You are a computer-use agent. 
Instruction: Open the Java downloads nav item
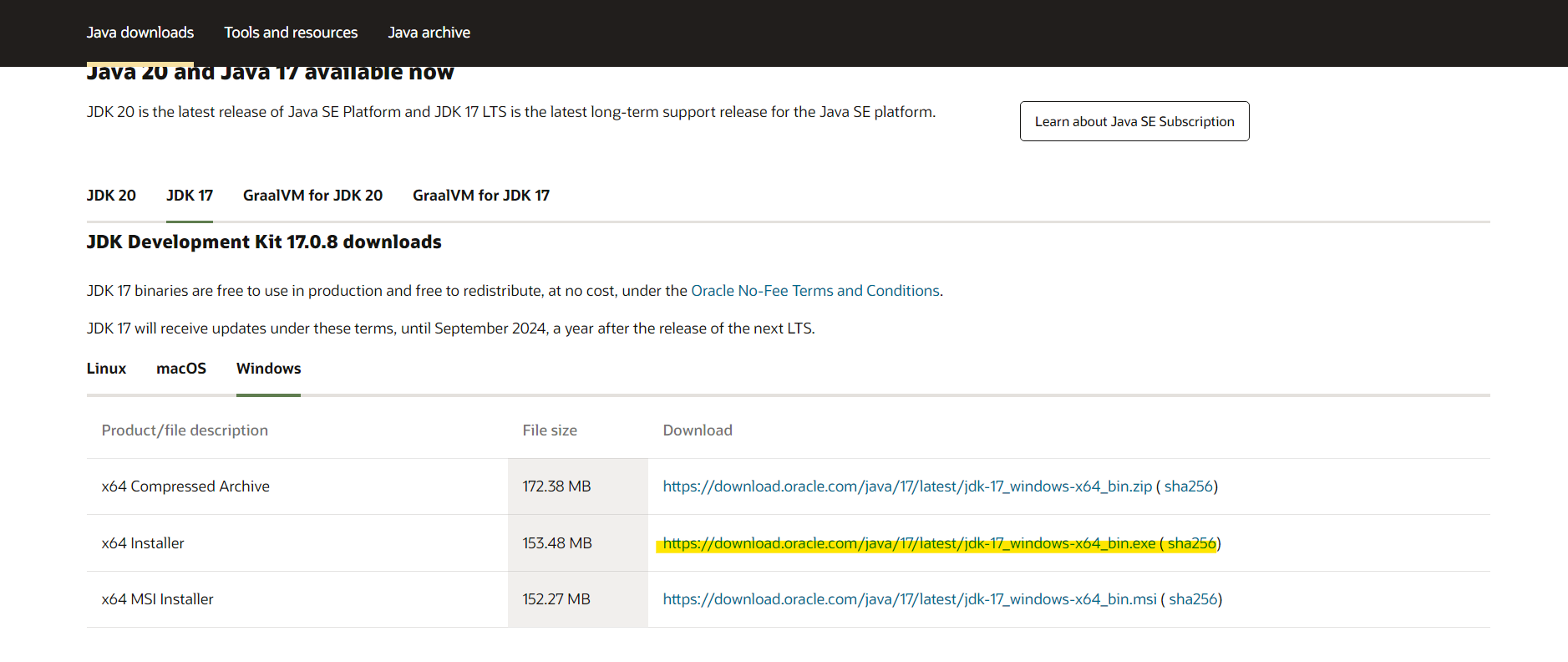(140, 33)
